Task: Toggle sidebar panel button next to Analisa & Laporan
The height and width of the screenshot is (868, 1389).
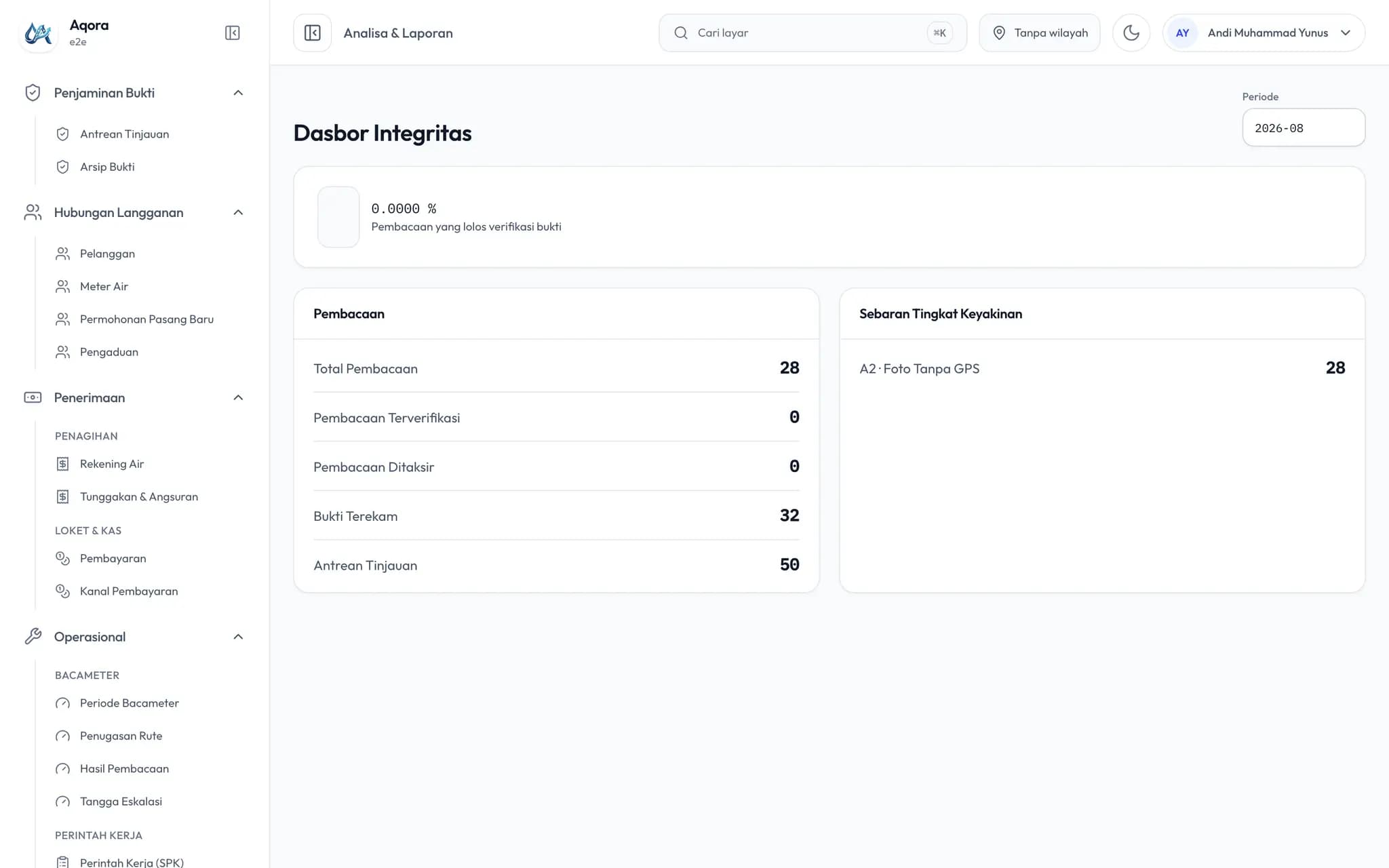Action: pos(313,33)
